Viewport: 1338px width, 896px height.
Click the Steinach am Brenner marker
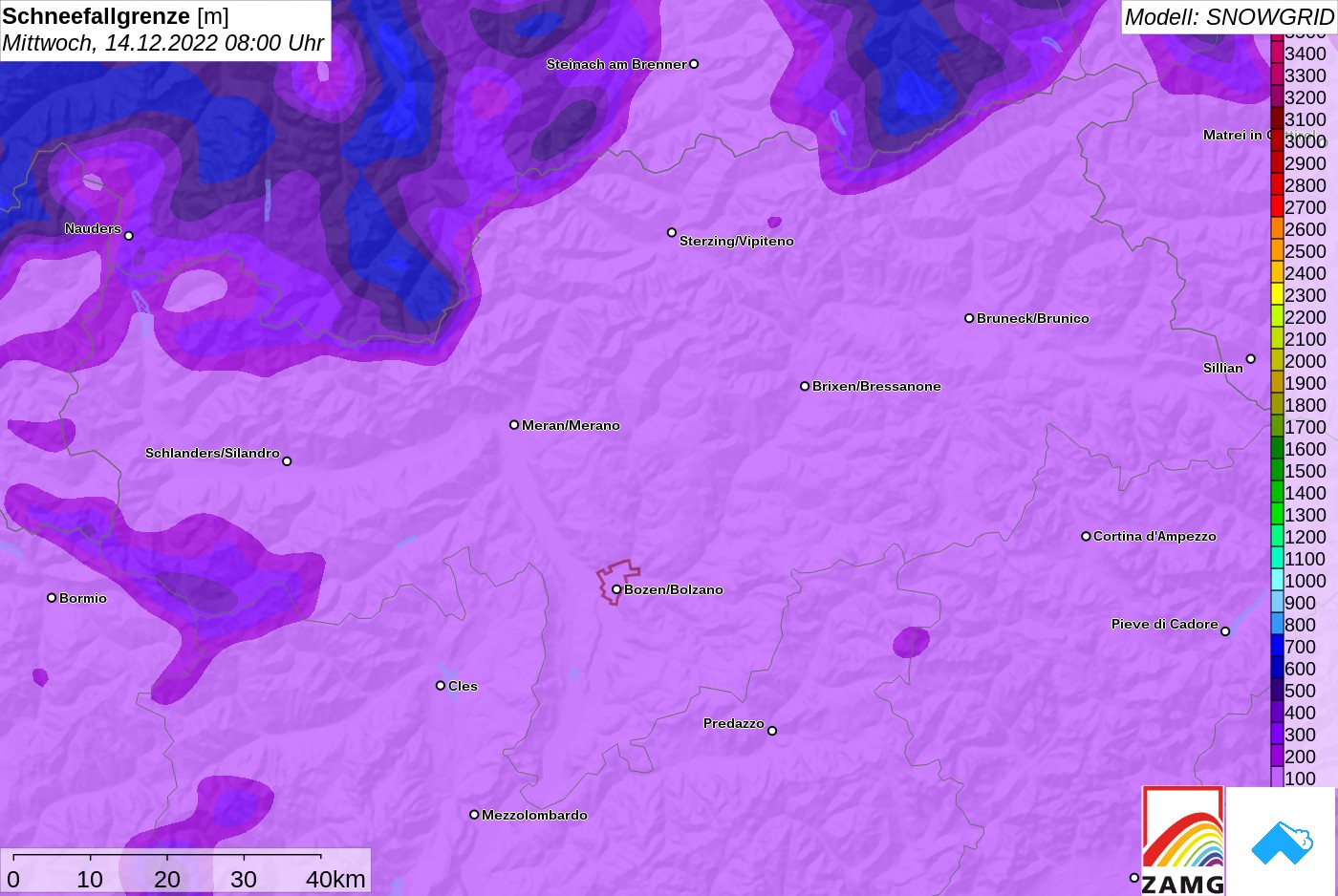(694, 64)
